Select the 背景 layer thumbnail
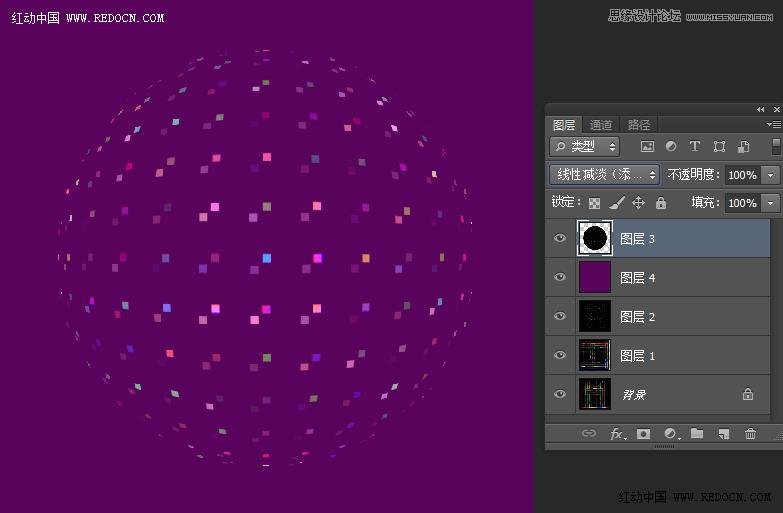783x513 pixels. pos(595,394)
